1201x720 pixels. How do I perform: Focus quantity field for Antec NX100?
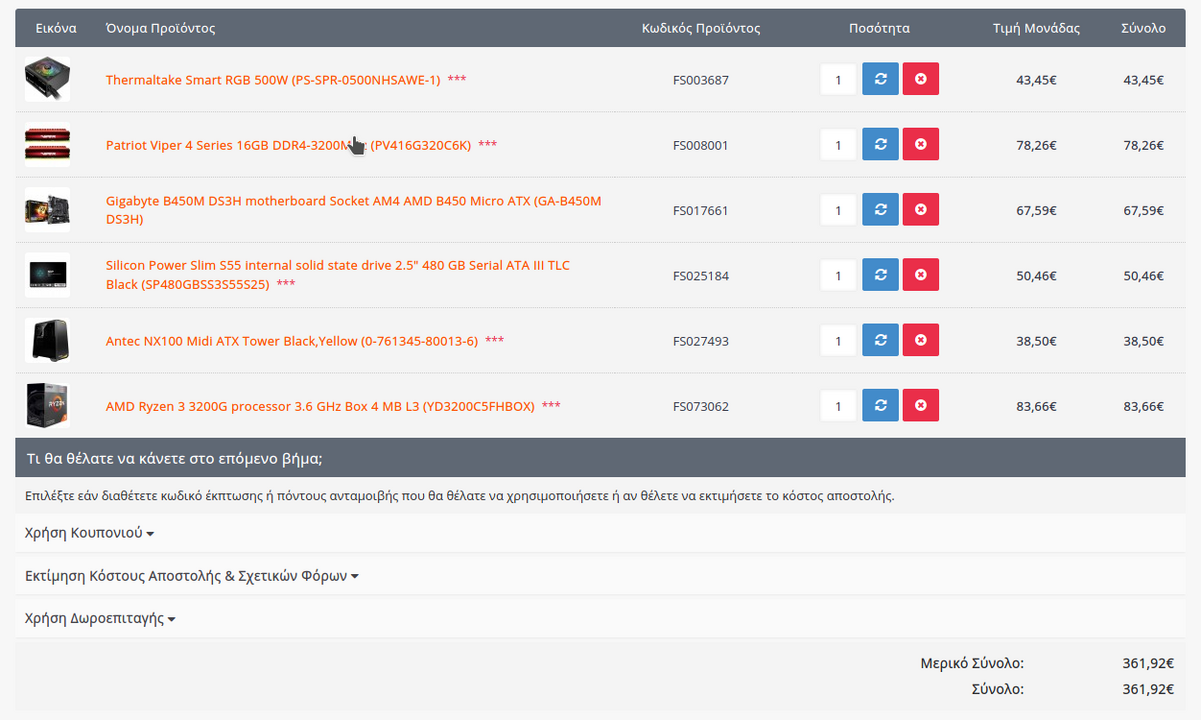(839, 341)
